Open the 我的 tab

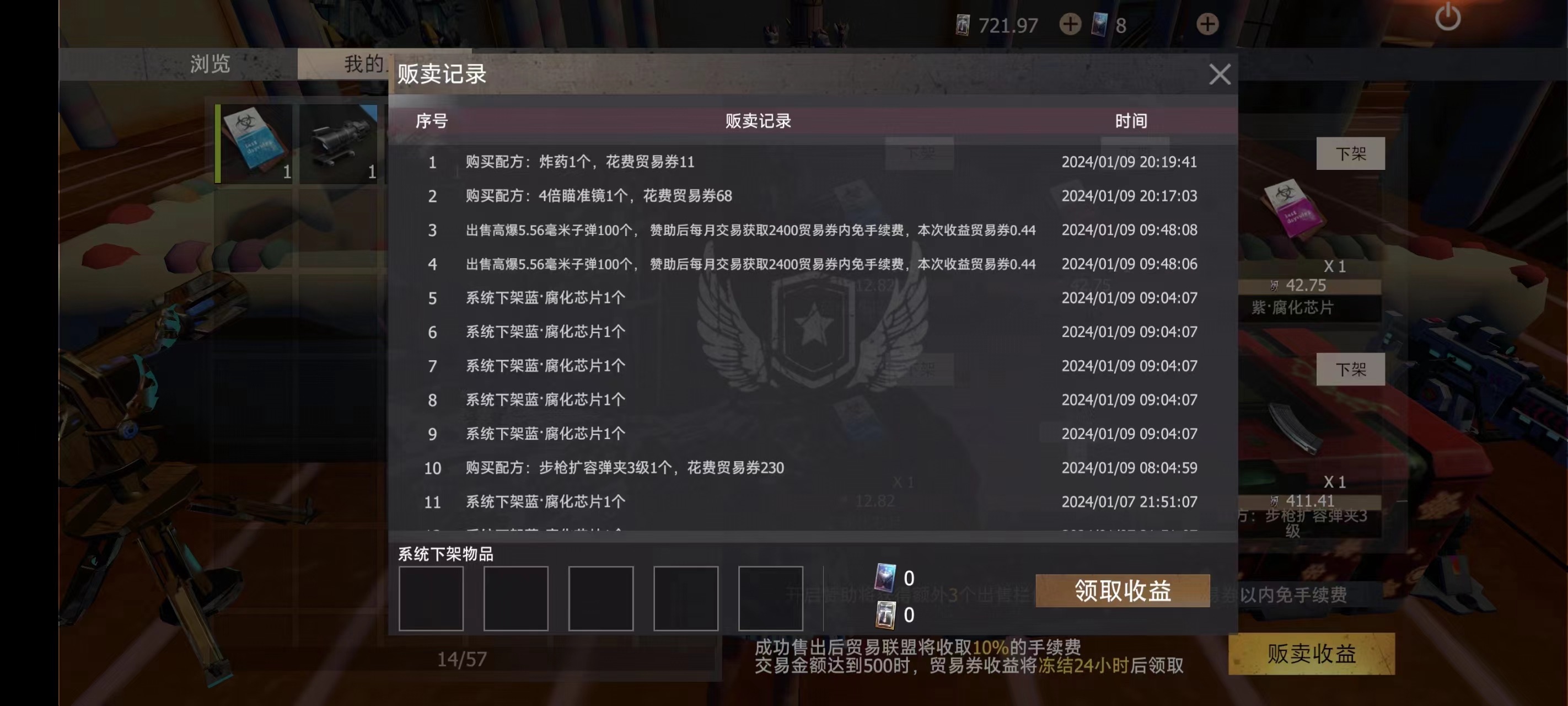[x=363, y=64]
